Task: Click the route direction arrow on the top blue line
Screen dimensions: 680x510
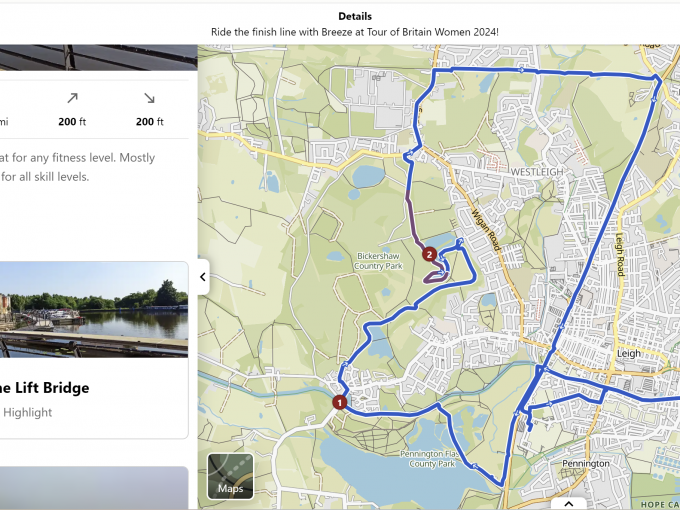Action: pos(522,70)
